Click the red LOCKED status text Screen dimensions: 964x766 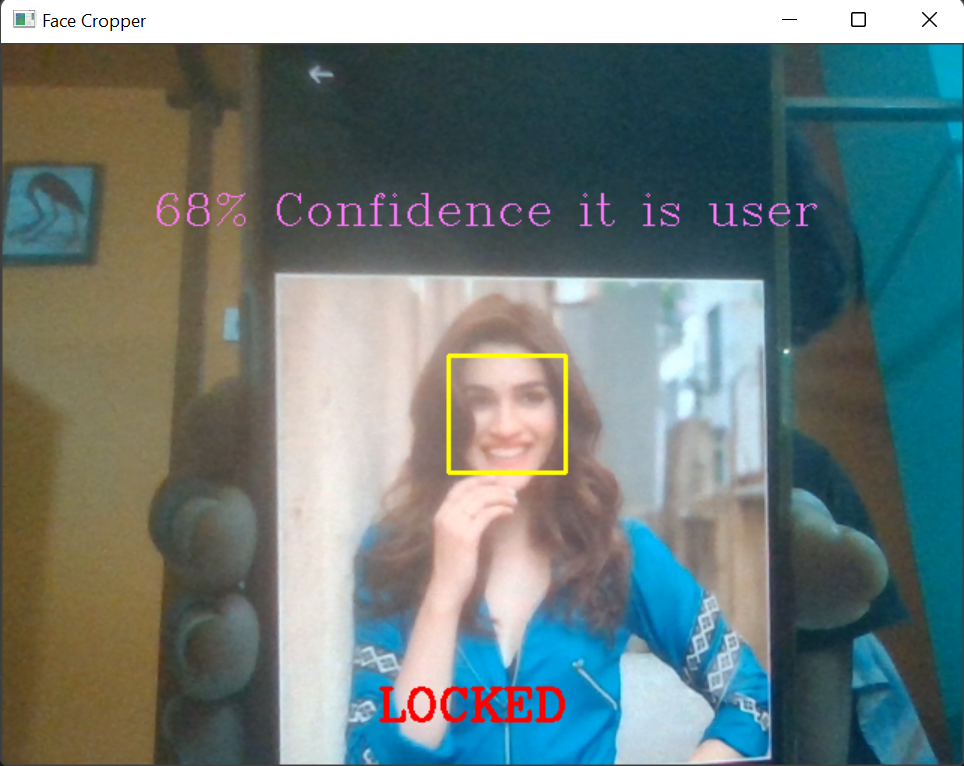pos(472,705)
